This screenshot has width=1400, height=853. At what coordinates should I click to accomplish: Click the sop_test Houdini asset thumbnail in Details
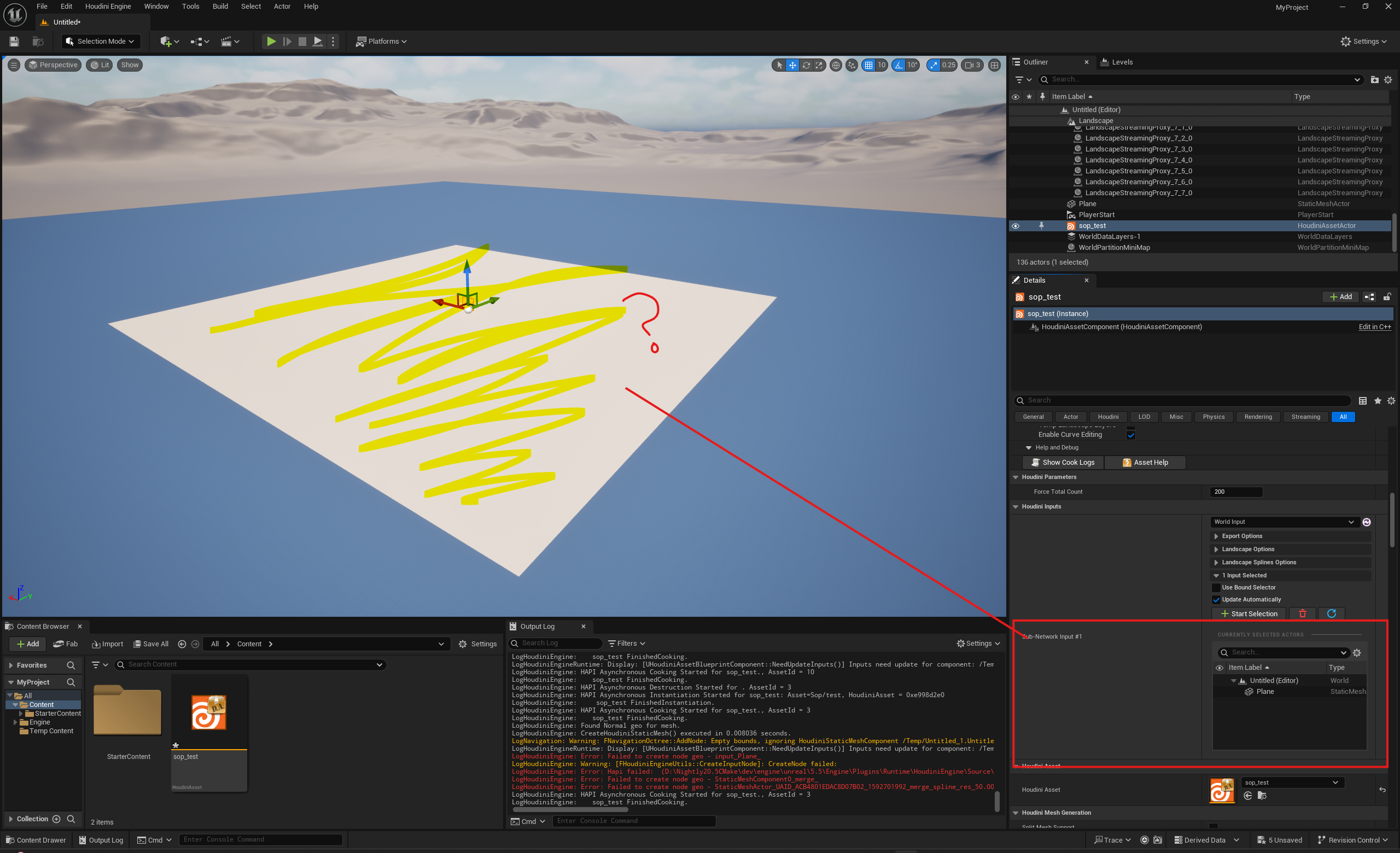click(x=1222, y=791)
